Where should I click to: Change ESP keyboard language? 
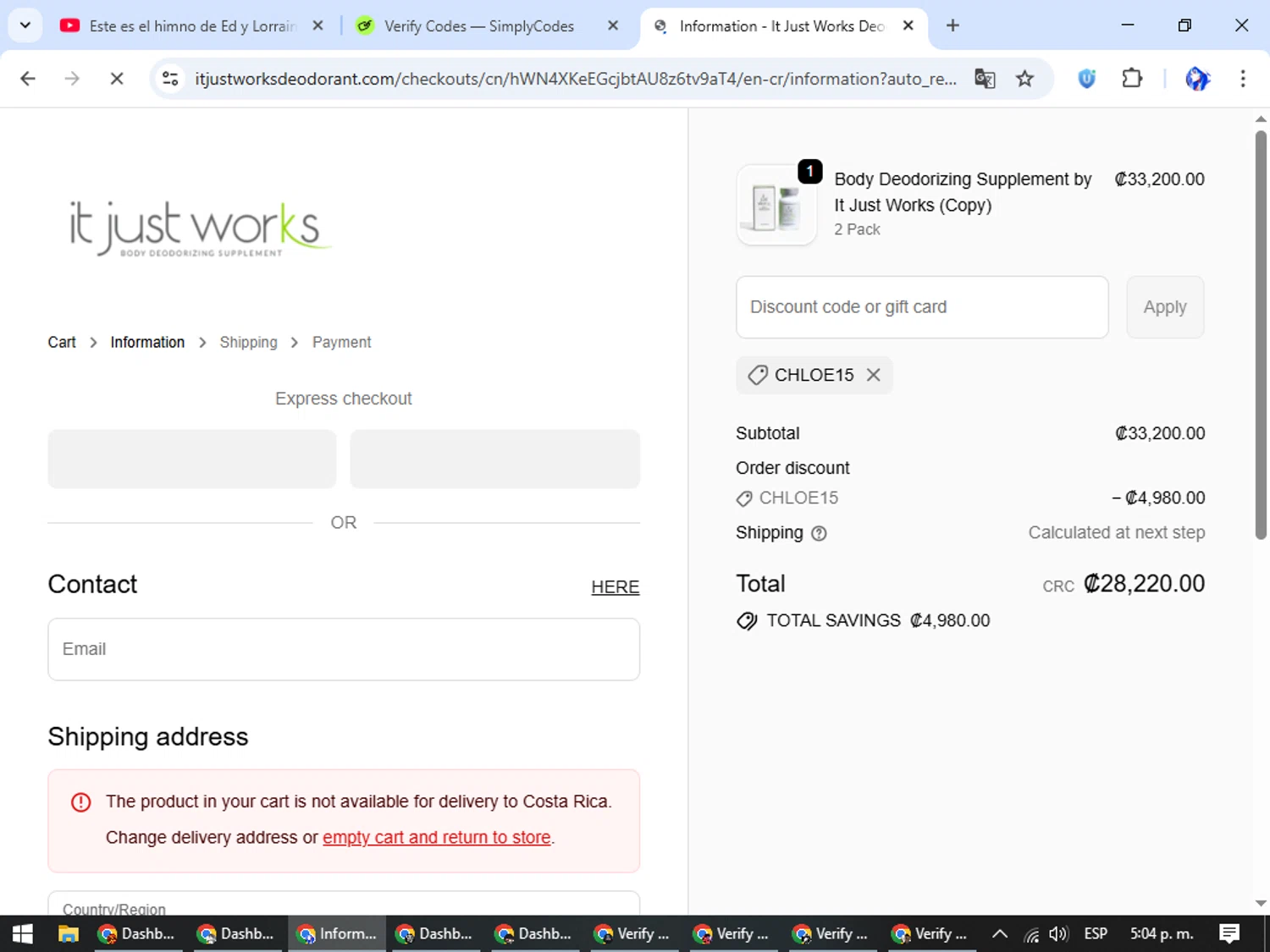(x=1096, y=933)
